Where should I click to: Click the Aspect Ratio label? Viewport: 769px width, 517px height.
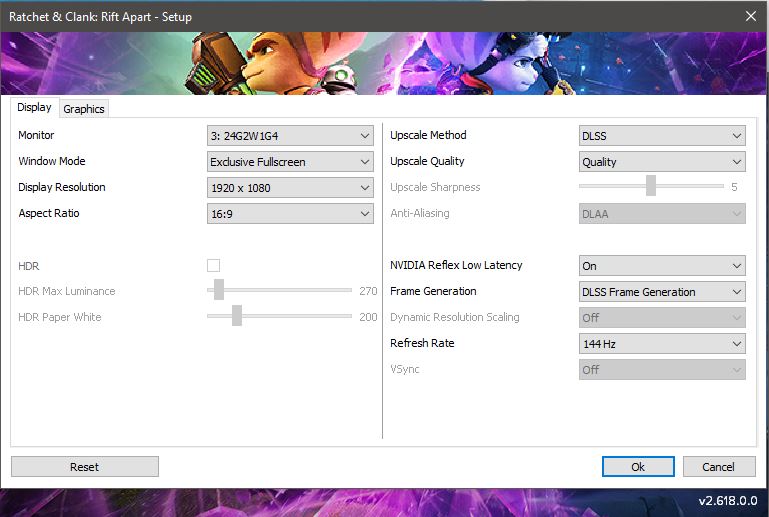[x=49, y=213]
